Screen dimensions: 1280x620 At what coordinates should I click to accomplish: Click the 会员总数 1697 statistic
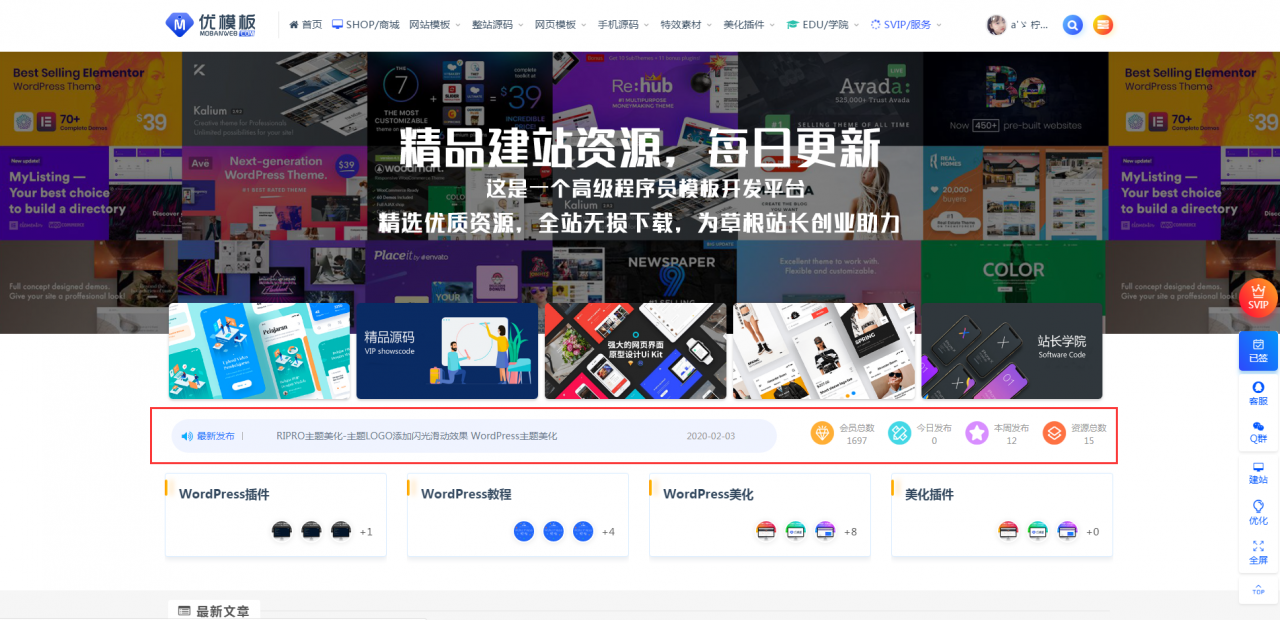pyautogui.click(x=857, y=434)
